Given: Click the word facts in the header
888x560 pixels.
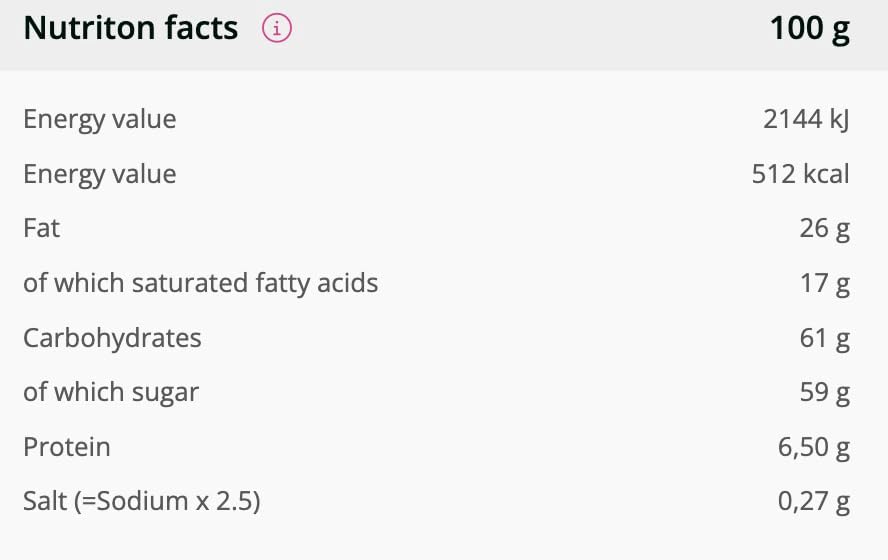Looking at the screenshot, I should 197,29.
